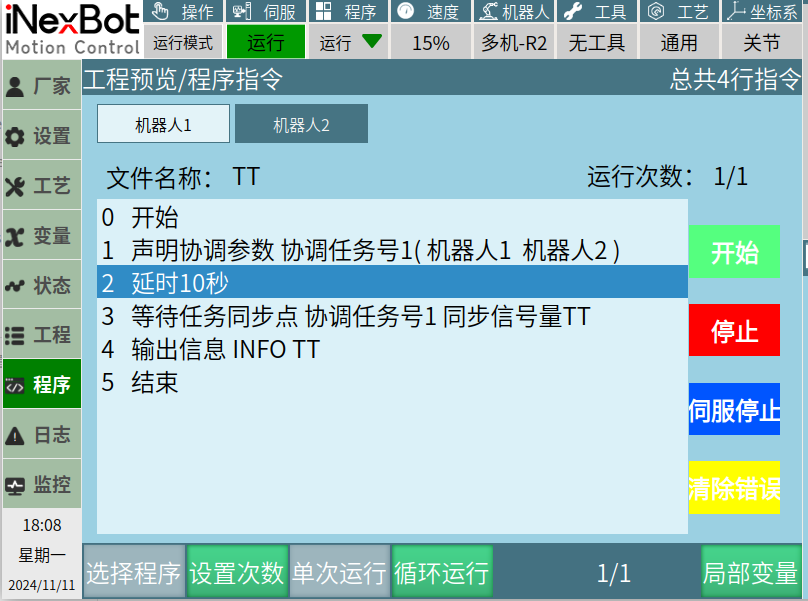Toggle 循环运行 loop run mode
Image resolution: width=808 pixels, height=601 pixels.
point(441,573)
